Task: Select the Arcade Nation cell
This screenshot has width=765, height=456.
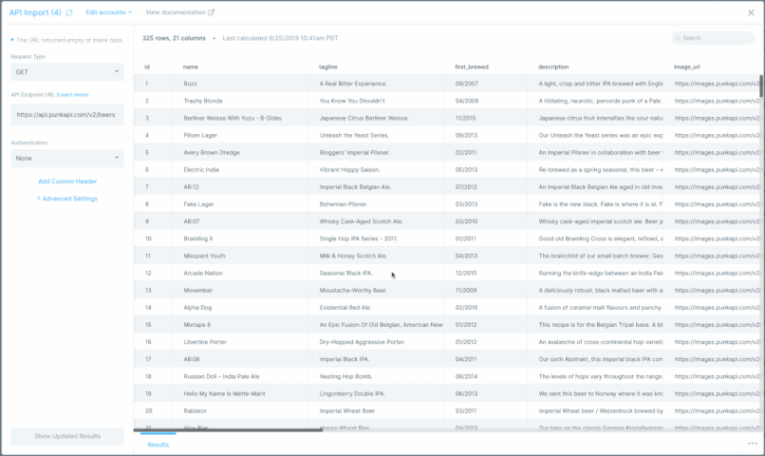Action: 240,273
